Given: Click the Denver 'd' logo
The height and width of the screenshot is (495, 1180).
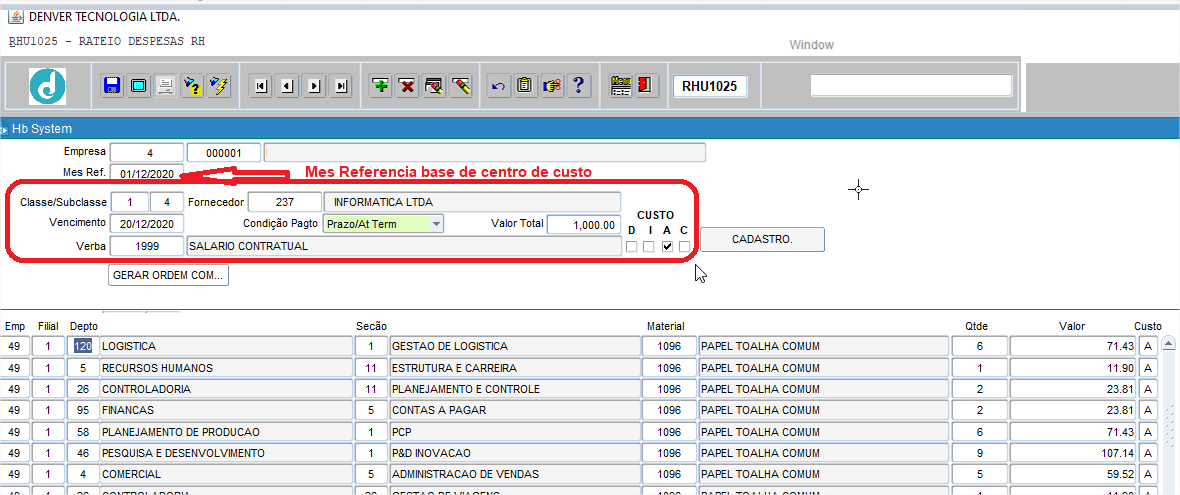Looking at the screenshot, I should coord(47,86).
